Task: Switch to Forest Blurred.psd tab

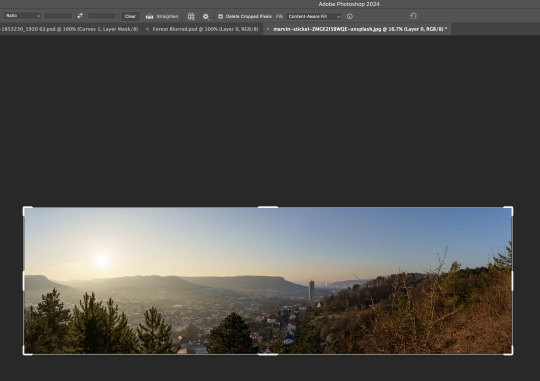Action: [x=205, y=29]
